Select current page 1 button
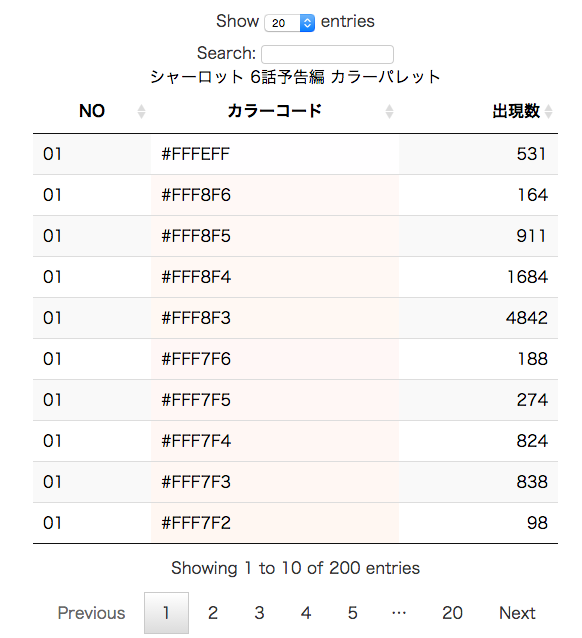 (x=166, y=613)
